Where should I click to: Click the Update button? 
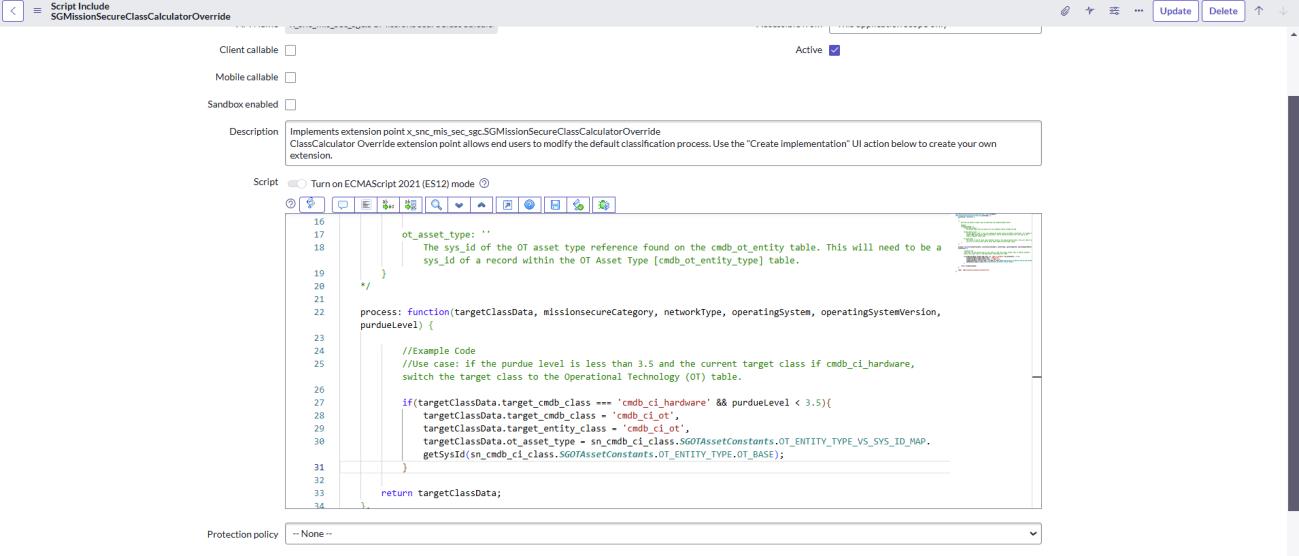coord(1175,11)
